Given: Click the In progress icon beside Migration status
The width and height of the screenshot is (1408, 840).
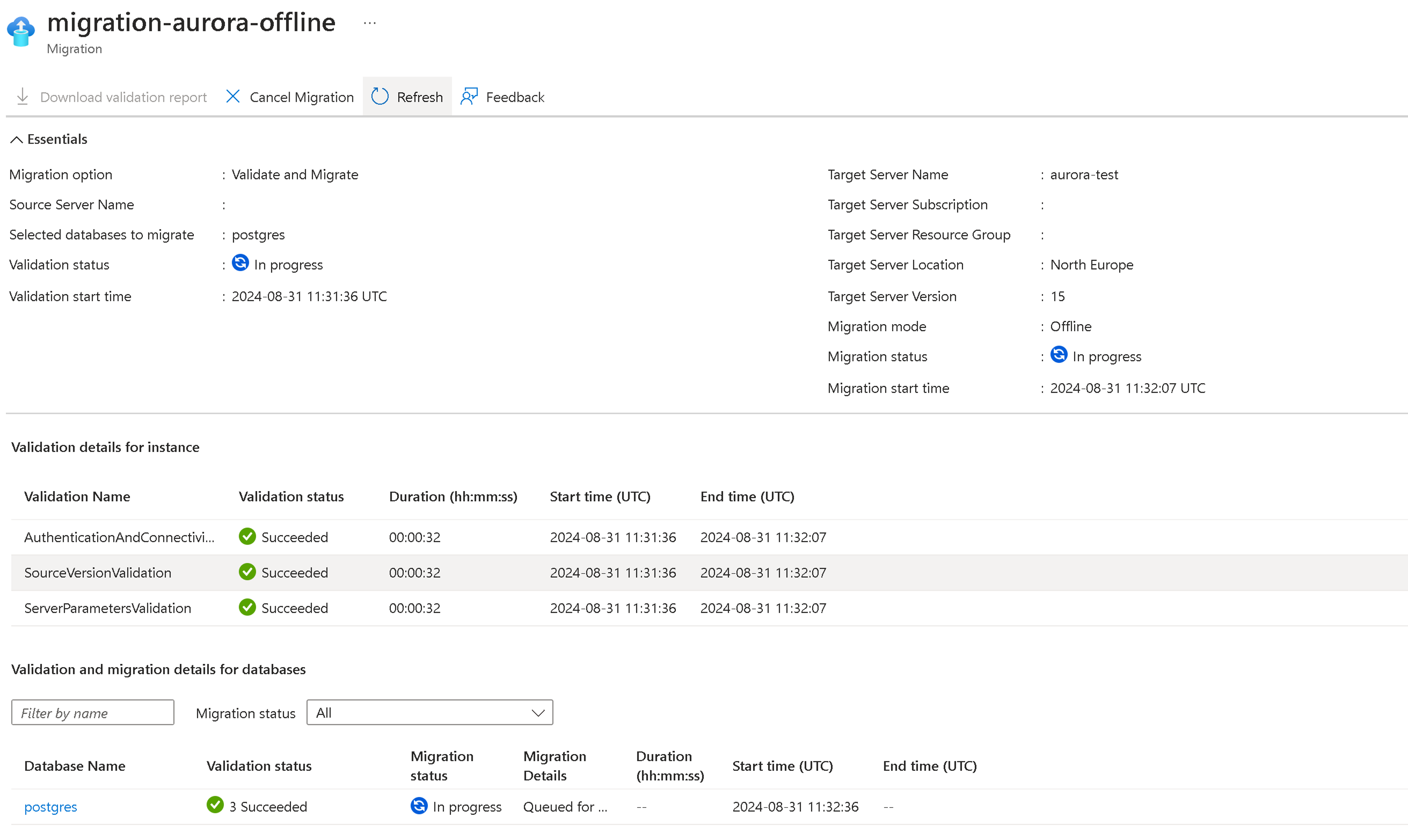Looking at the screenshot, I should [x=1059, y=355].
